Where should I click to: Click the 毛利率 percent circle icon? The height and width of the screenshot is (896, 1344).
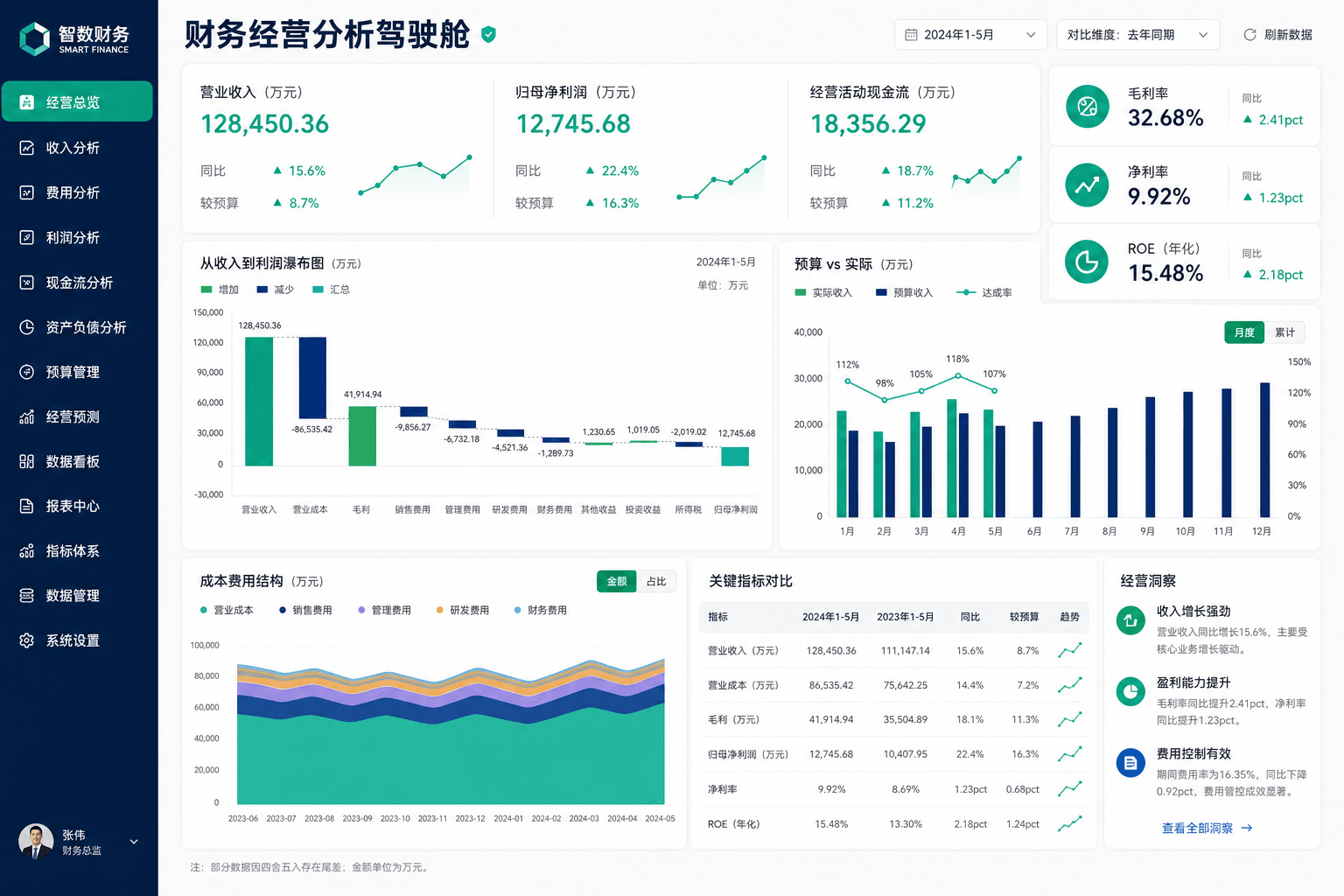coord(1088,107)
